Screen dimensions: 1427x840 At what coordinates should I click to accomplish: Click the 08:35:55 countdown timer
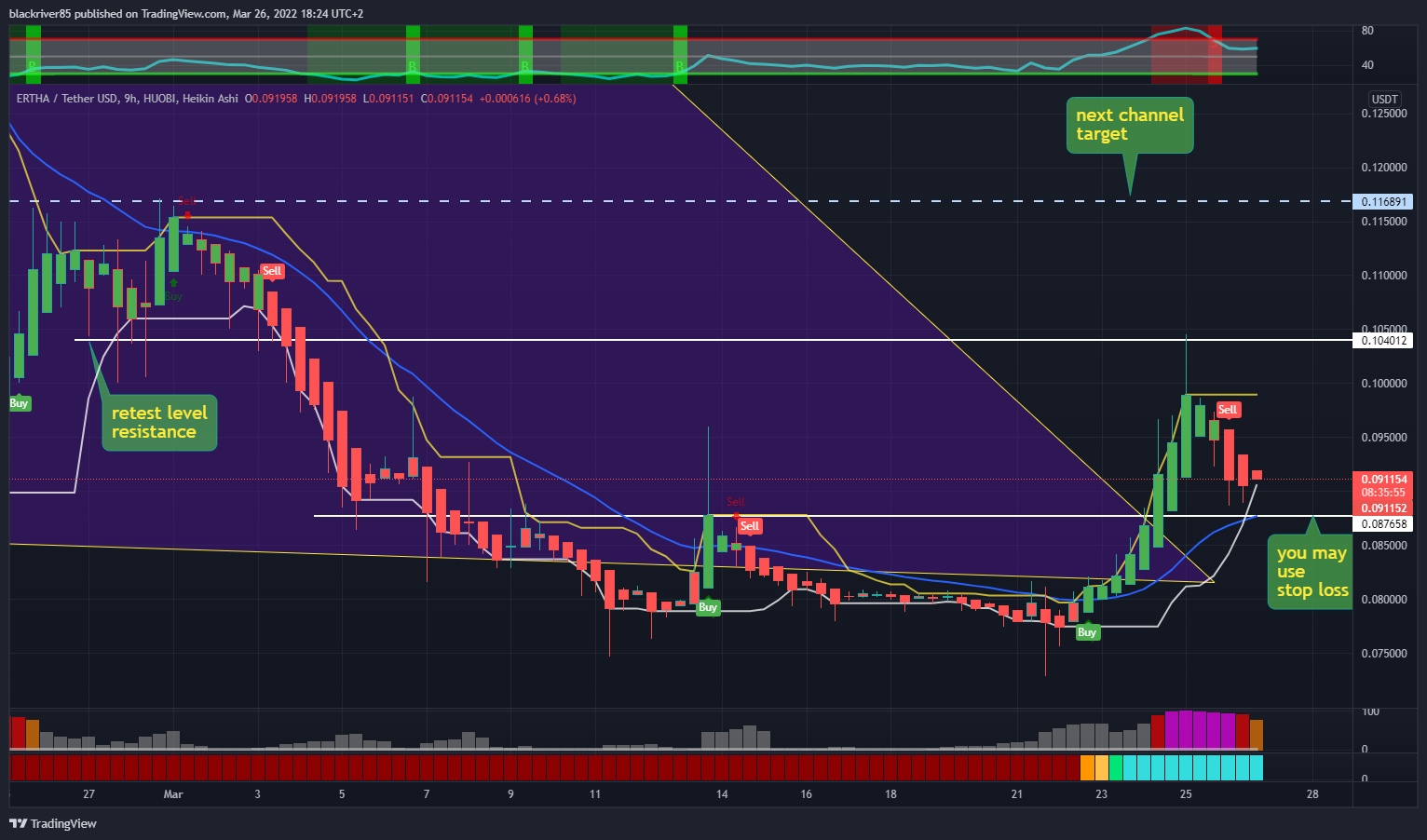[1384, 493]
